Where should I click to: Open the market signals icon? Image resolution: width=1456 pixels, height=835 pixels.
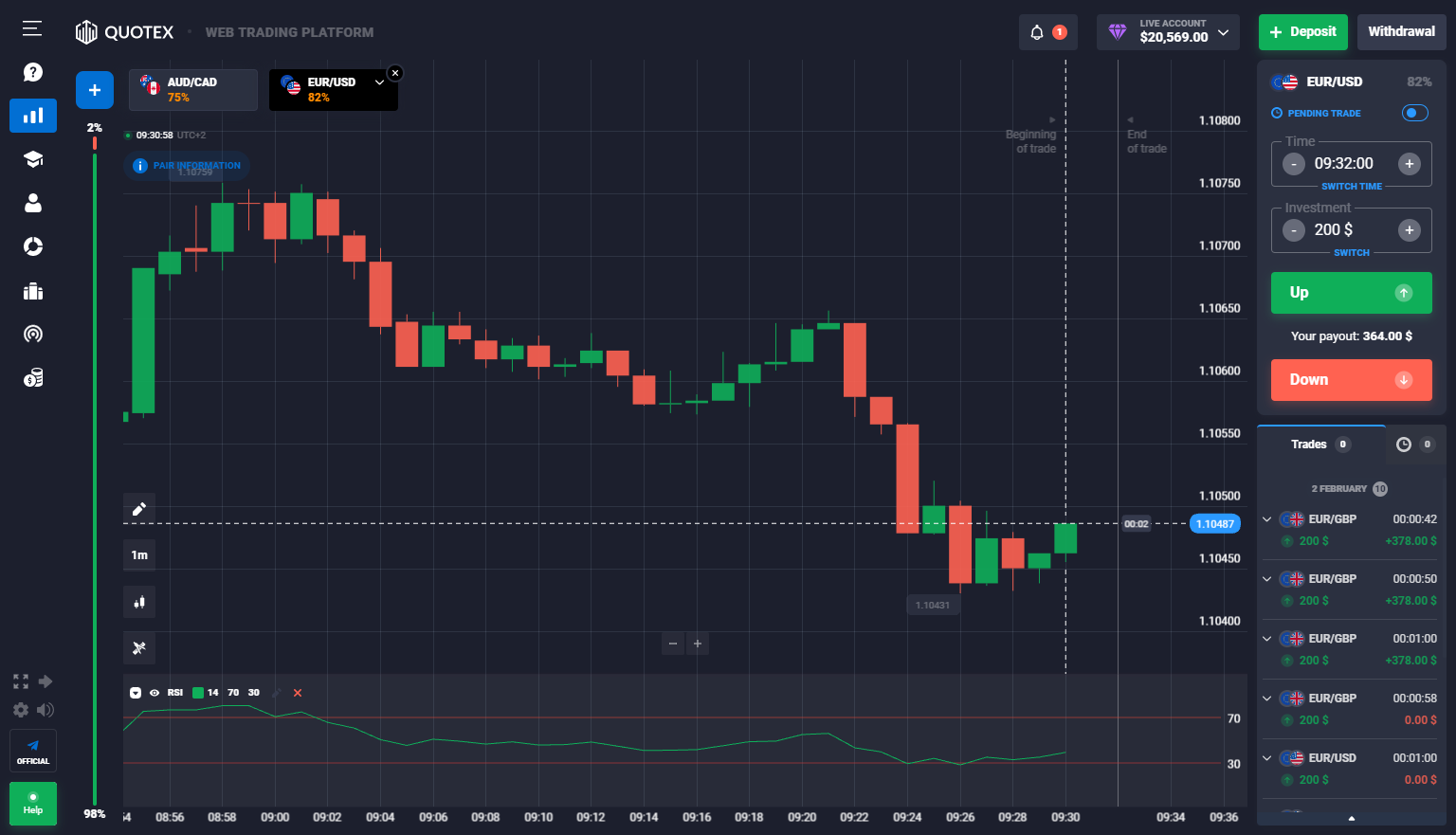coord(33,334)
